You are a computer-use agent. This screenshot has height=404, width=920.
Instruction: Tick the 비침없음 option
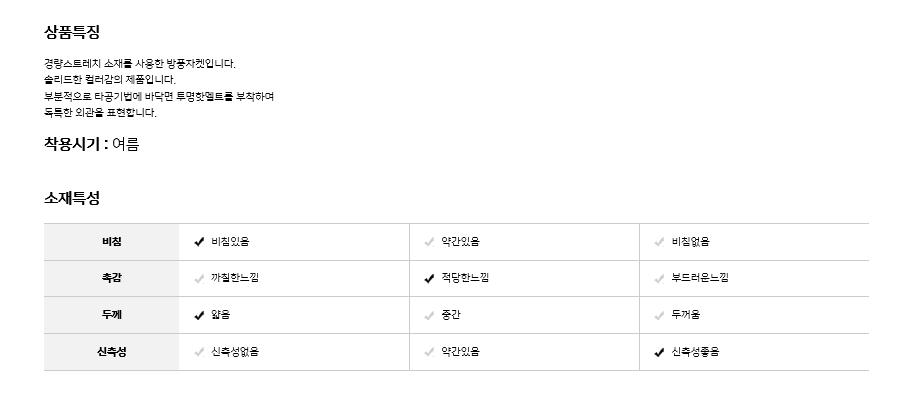point(659,242)
